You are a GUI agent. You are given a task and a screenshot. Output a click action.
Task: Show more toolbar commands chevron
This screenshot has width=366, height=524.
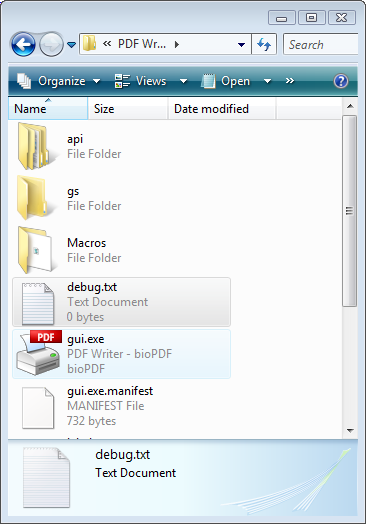pos(290,81)
